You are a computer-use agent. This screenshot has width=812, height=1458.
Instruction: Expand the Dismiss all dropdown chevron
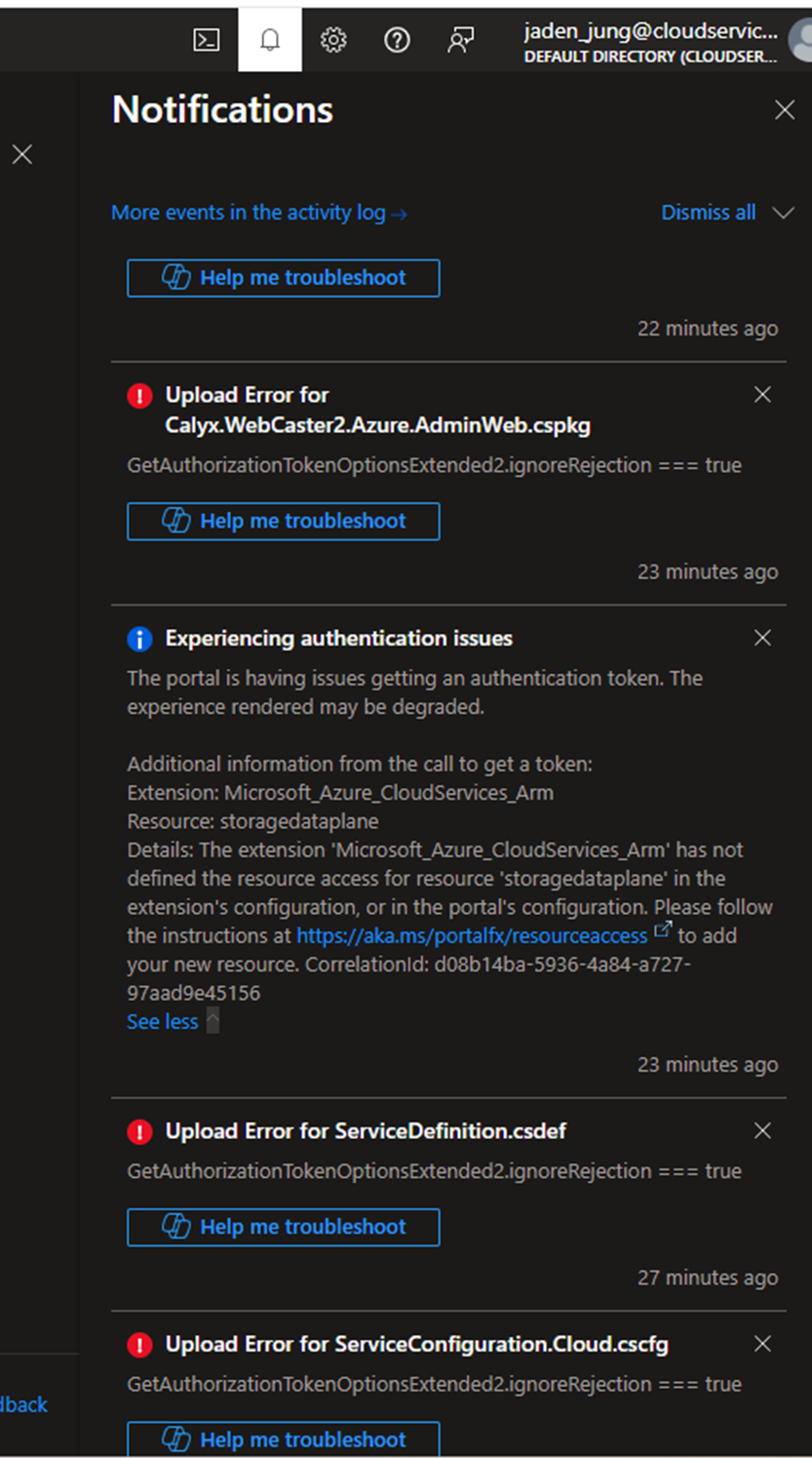point(783,213)
